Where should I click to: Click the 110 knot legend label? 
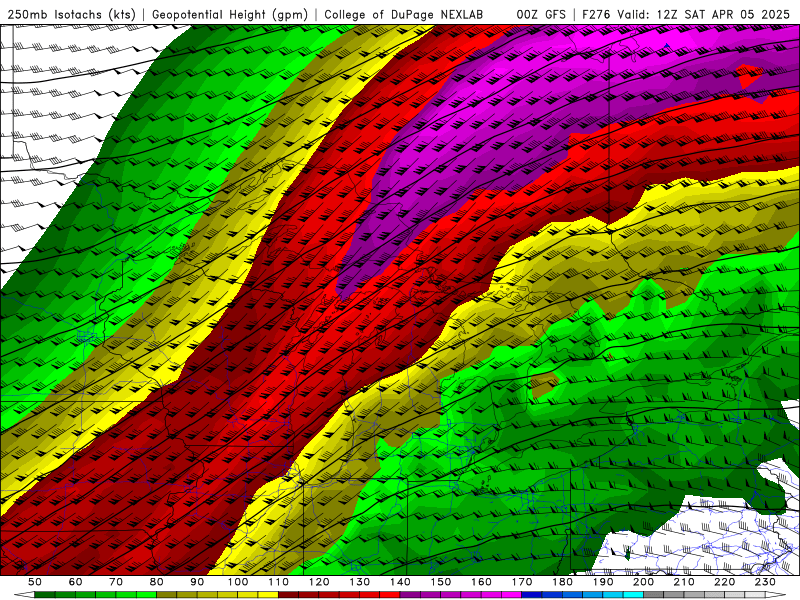coord(279,582)
